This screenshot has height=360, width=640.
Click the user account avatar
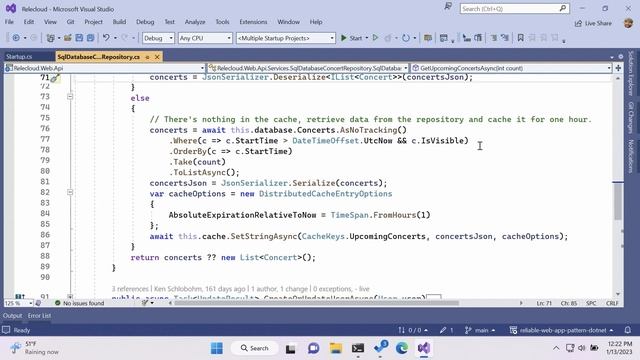[x=629, y=23]
